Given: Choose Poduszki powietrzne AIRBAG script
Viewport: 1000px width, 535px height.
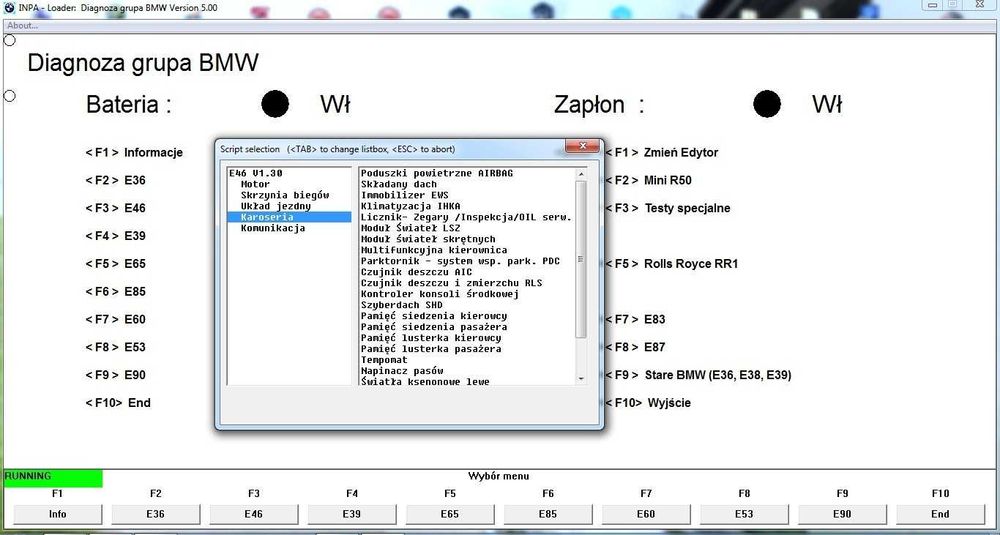Looking at the screenshot, I should 437,173.
